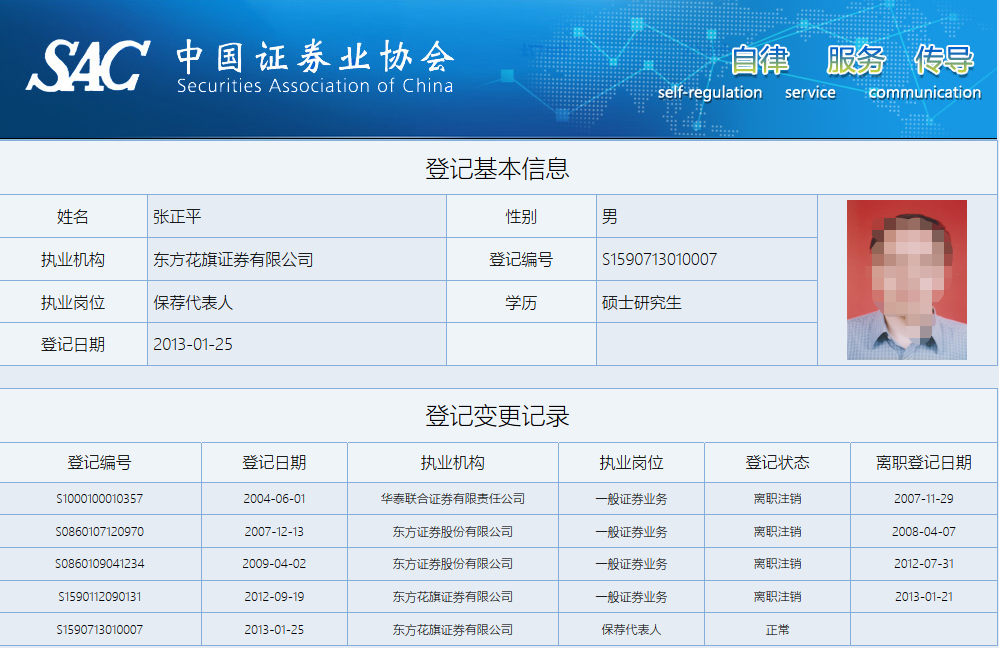Click 保荐代表人 in the last table row
The image size is (999, 648).
(631, 630)
